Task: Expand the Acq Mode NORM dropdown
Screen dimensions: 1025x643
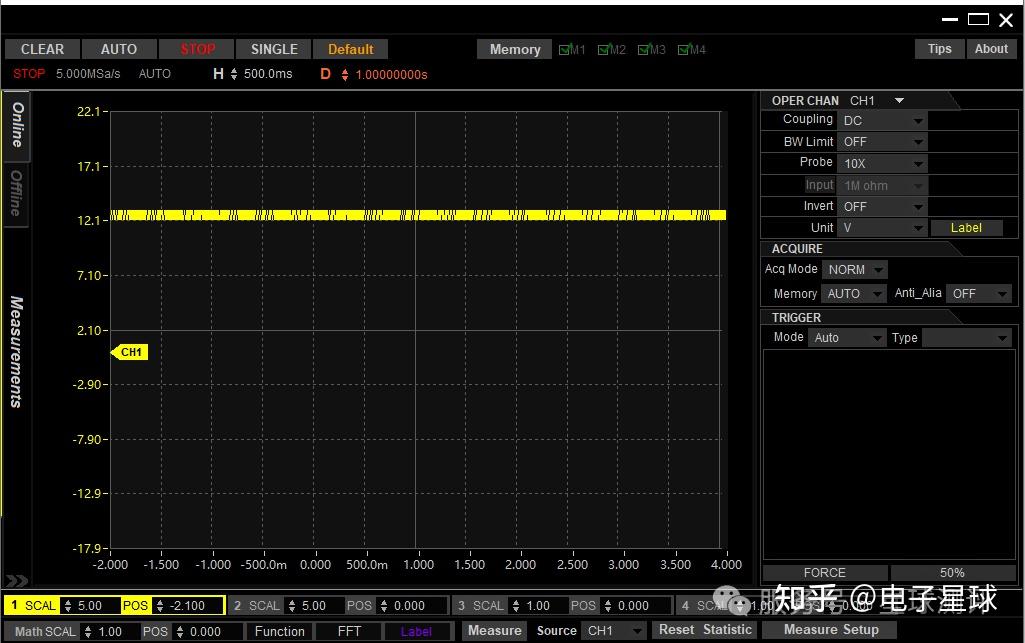Action: (x=855, y=270)
